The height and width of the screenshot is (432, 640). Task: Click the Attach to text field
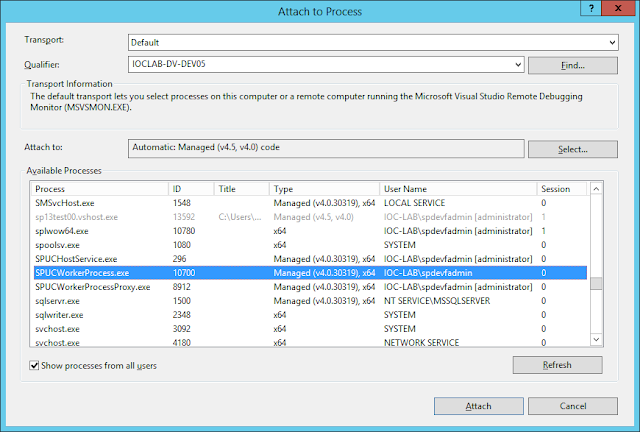326,149
